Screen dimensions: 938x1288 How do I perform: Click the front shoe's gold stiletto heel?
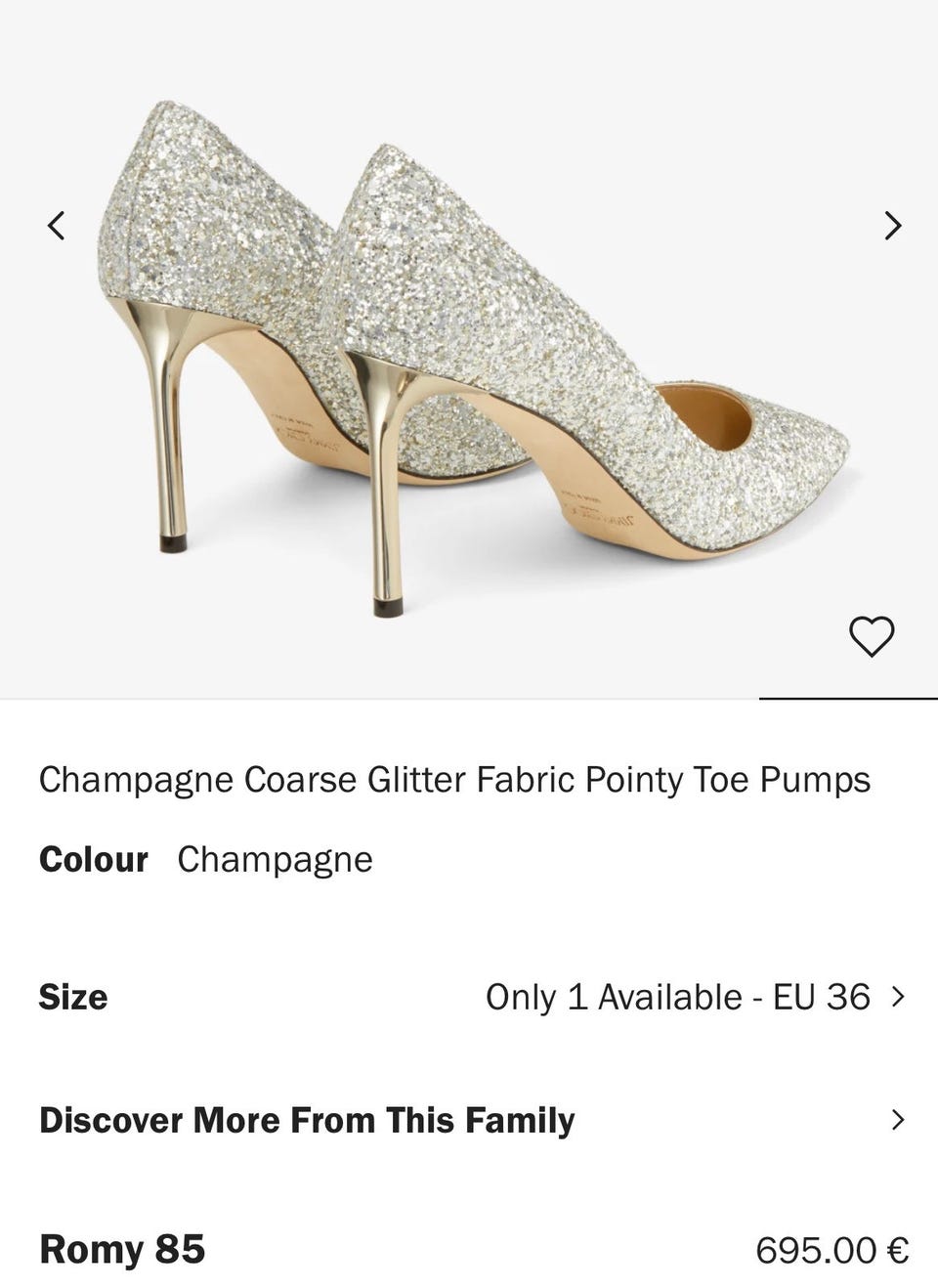tap(383, 489)
